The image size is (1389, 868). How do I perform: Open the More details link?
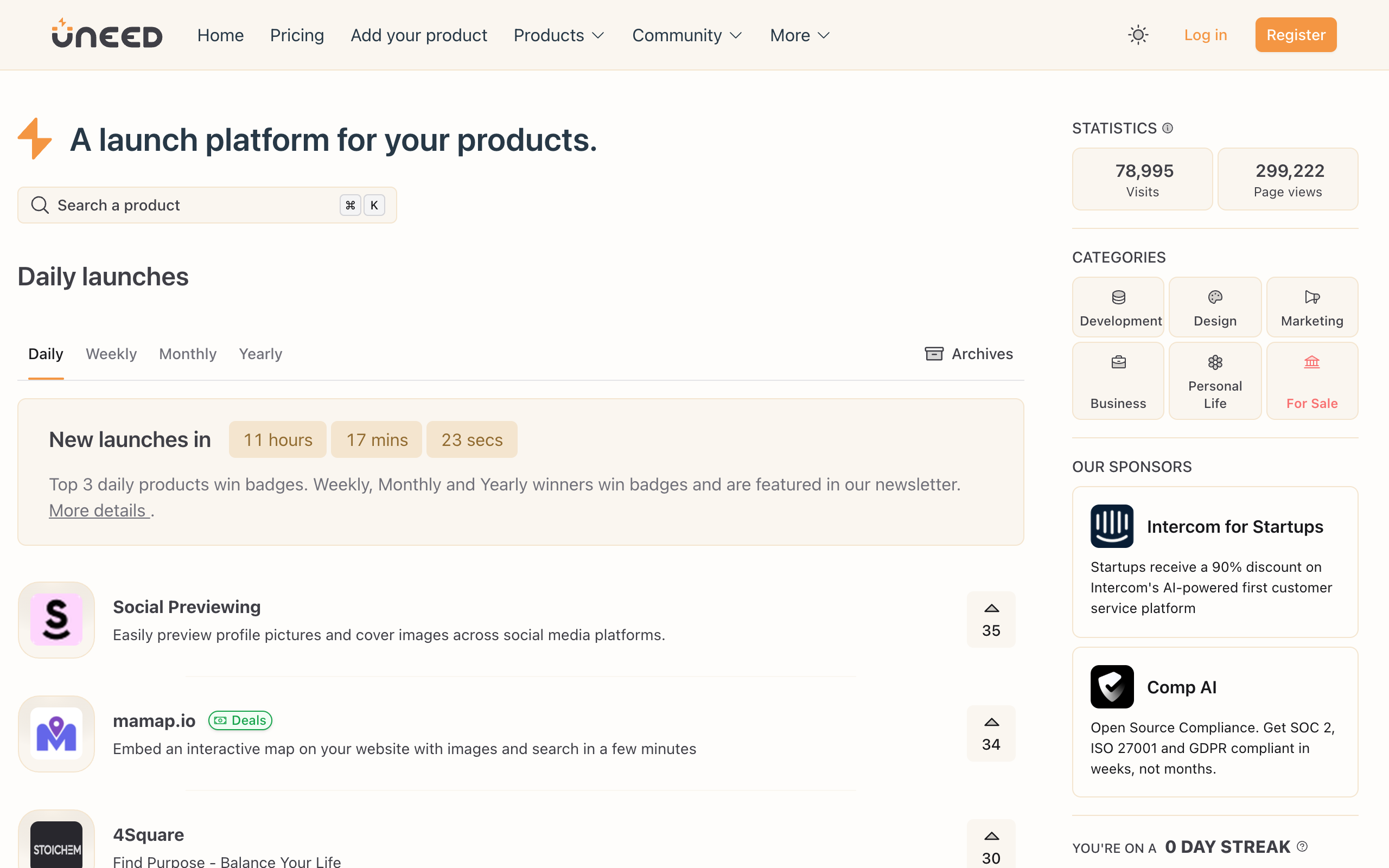pyautogui.click(x=99, y=510)
